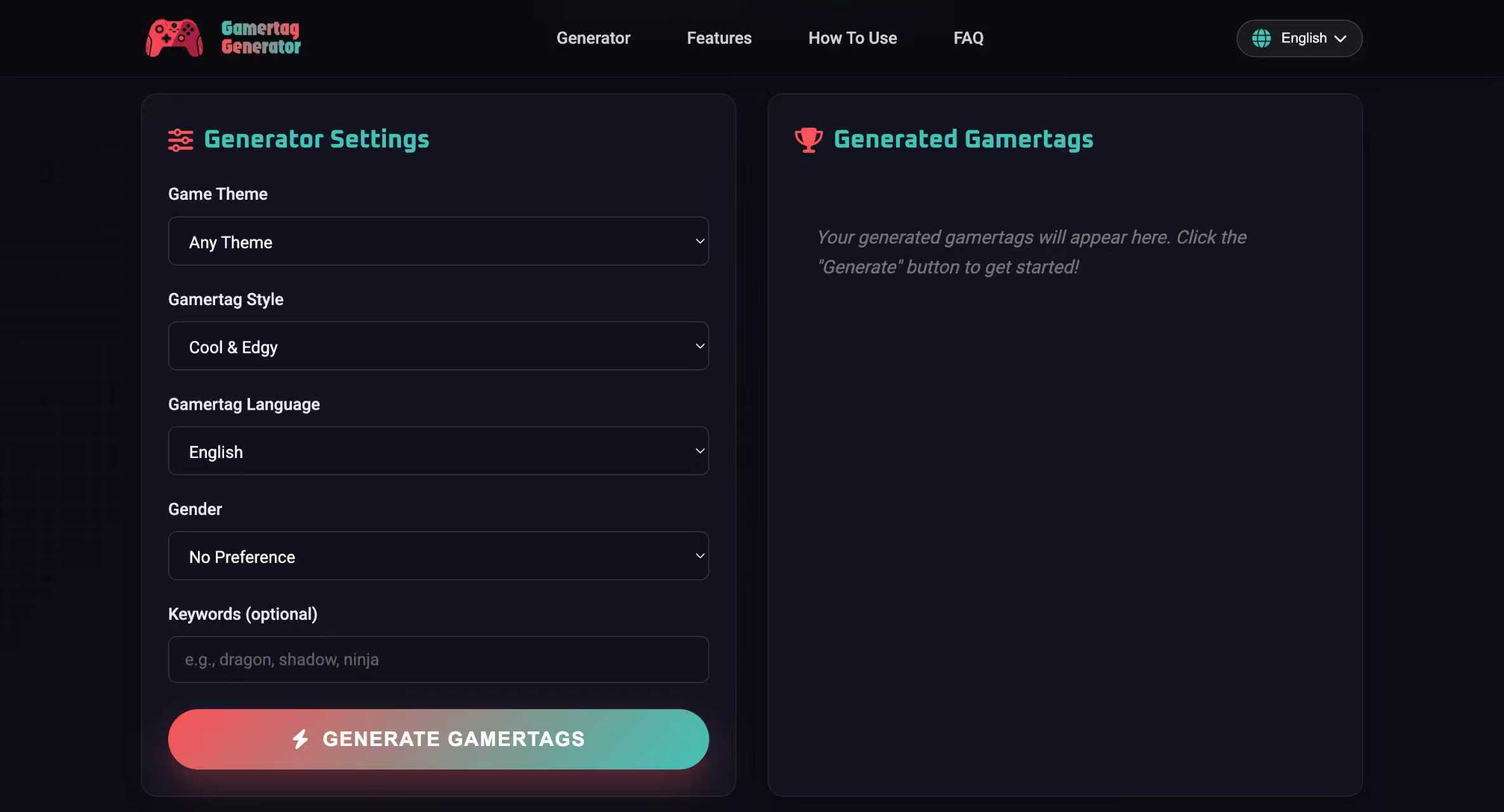Open the Cool & Edgy style dropdown
The width and height of the screenshot is (1504, 812).
click(438, 346)
